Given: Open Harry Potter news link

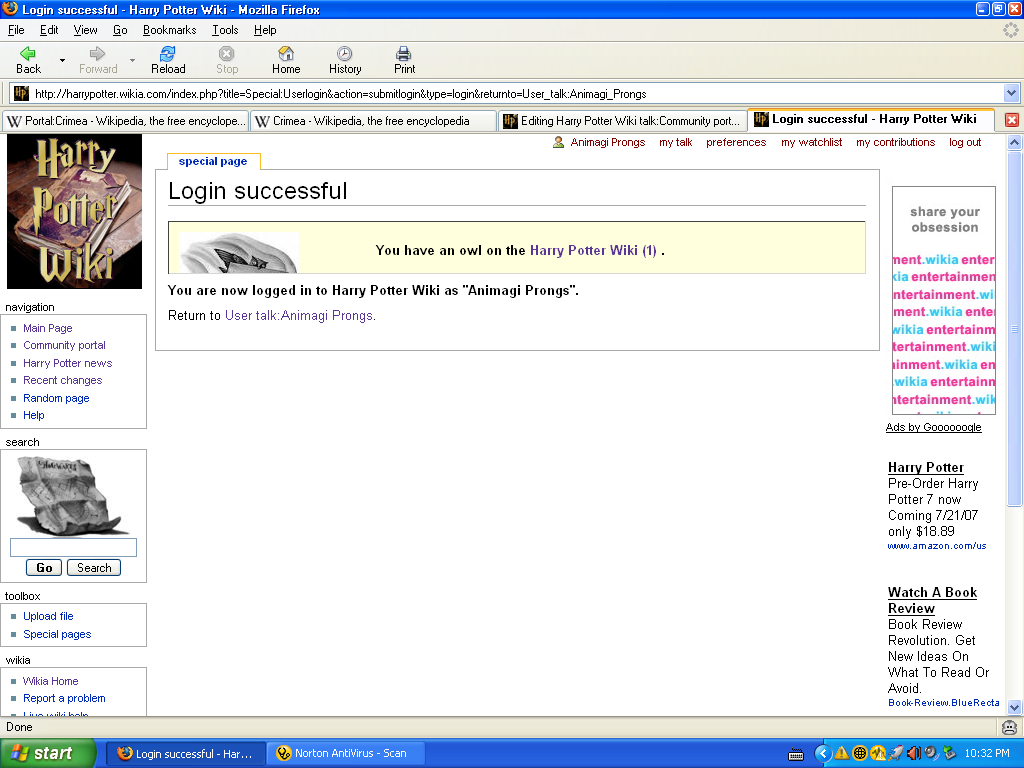Looking at the screenshot, I should click(67, 363).
